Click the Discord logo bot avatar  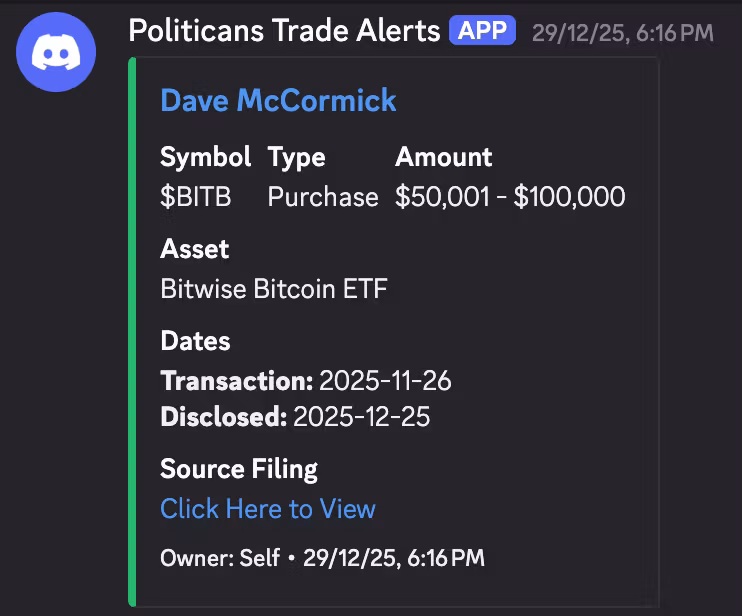[56, 52]
